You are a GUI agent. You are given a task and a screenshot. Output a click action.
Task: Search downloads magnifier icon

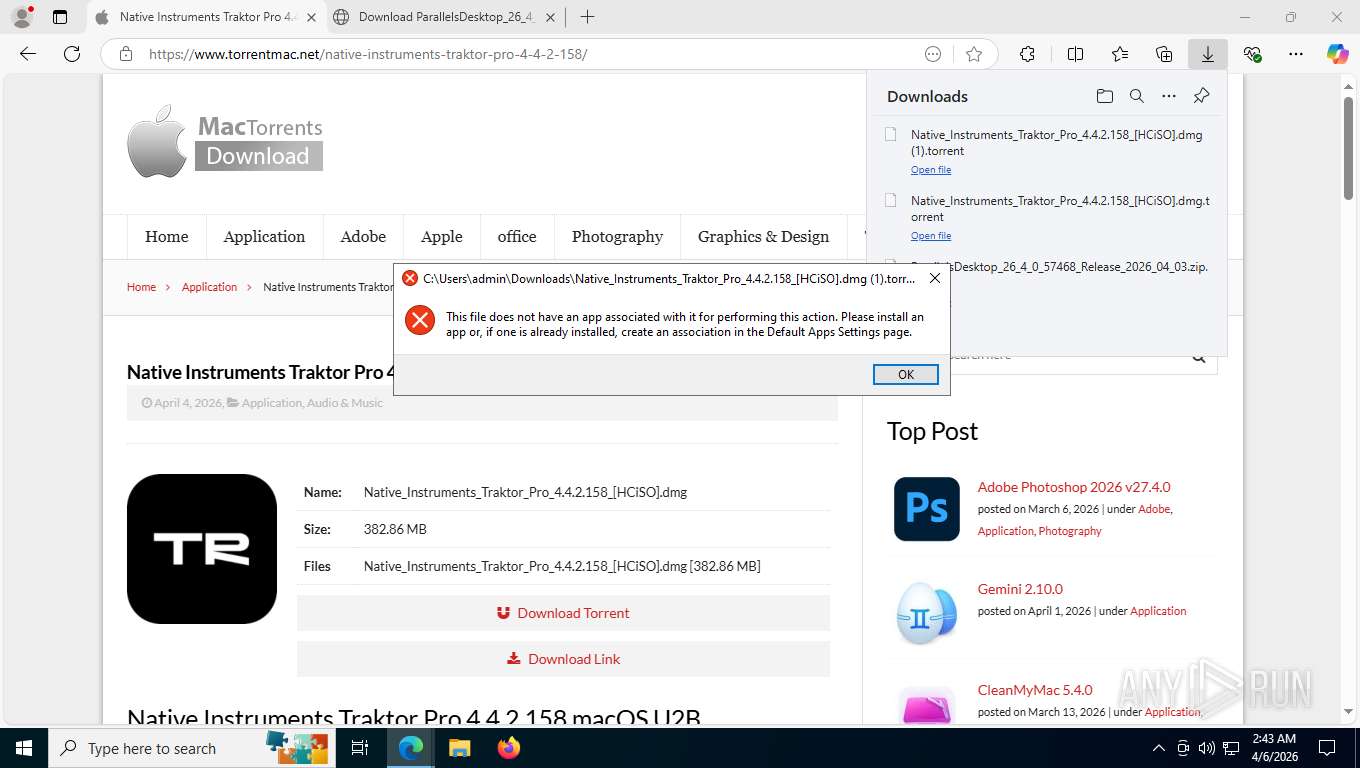[x=1137, y=96]
